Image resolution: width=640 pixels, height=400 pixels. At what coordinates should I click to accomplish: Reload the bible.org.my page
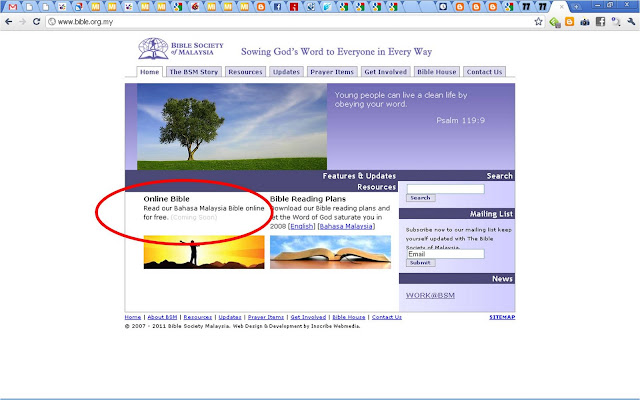36,22
